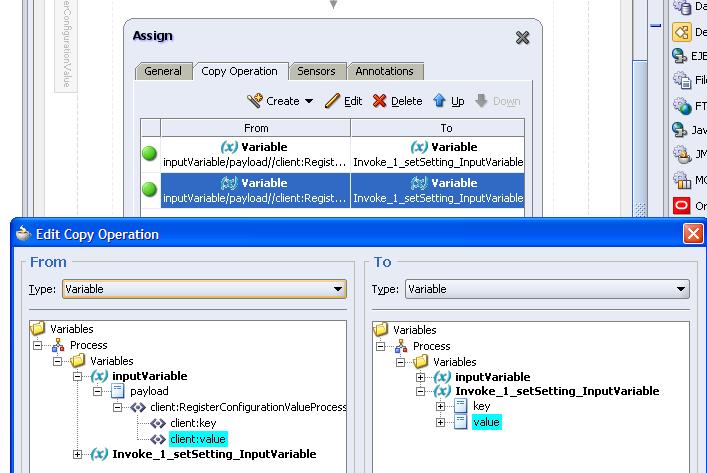The width and height of the screenshot is (707, 473).
Task: Close the Assign dialog
Action: click(522, 38)
